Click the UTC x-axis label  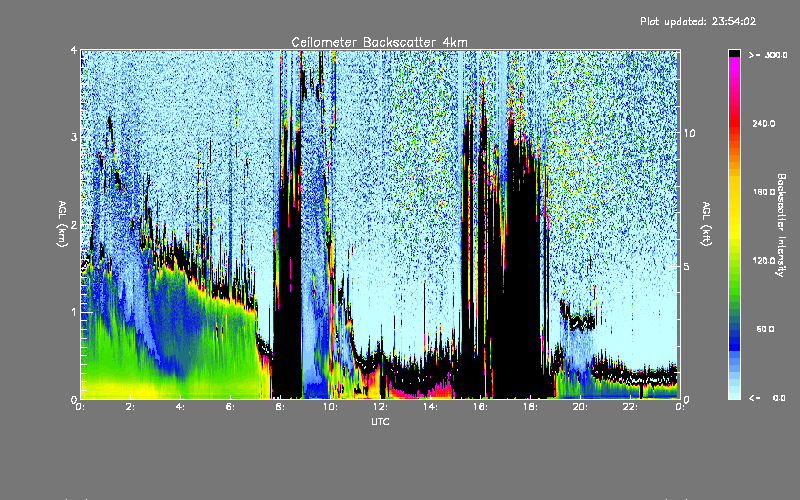click(380, 421)
